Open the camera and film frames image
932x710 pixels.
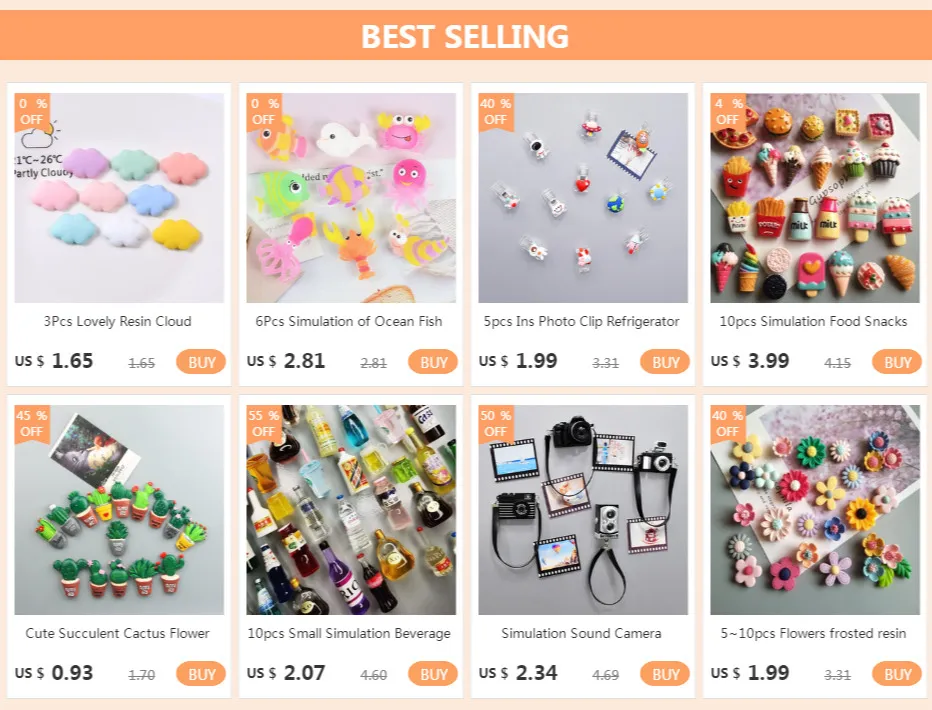point(582,510)
